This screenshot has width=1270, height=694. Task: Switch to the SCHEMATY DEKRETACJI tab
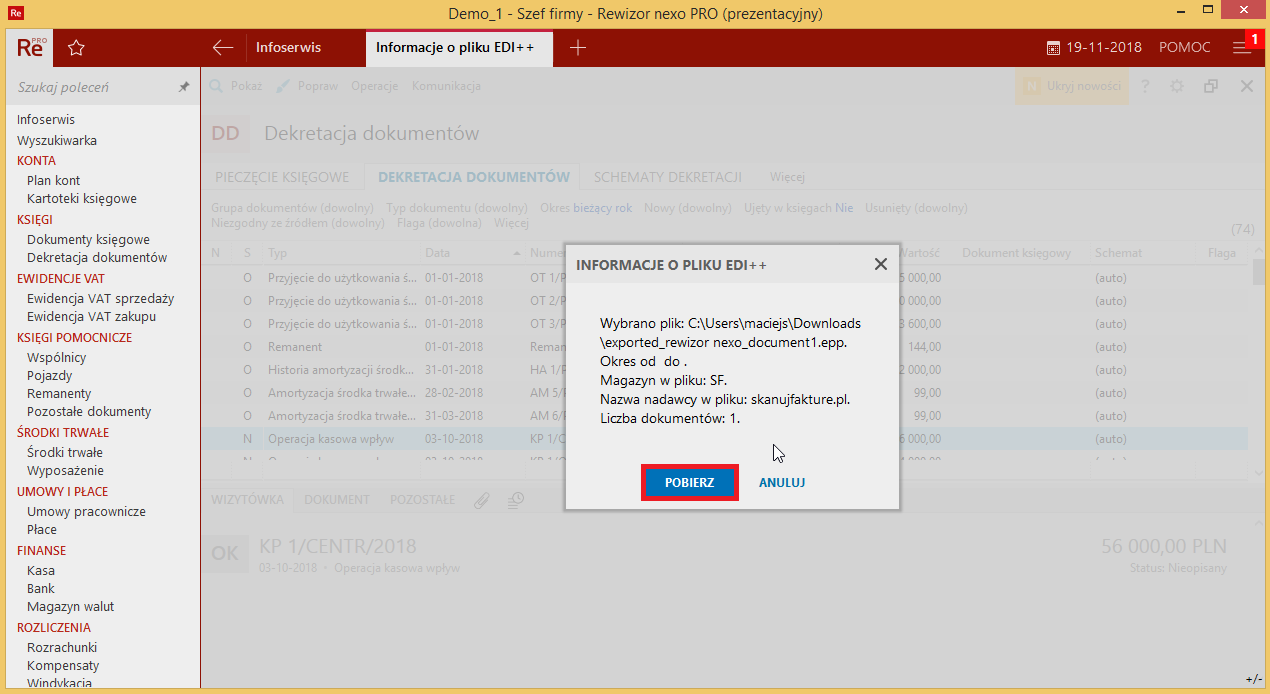pos(666,176)
